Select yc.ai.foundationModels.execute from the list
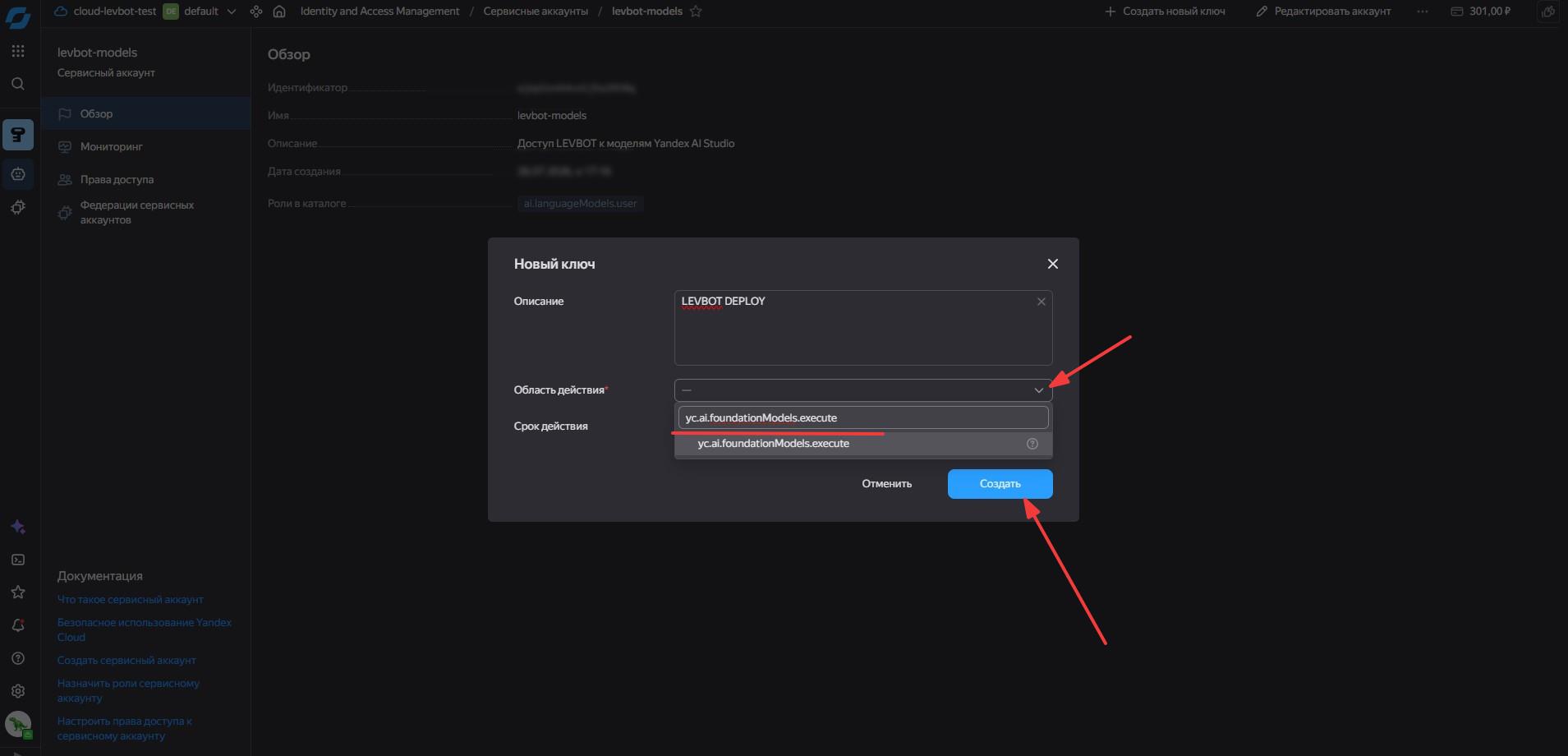This screenshot has height=756, width=1568. click(x=863, y=444)
